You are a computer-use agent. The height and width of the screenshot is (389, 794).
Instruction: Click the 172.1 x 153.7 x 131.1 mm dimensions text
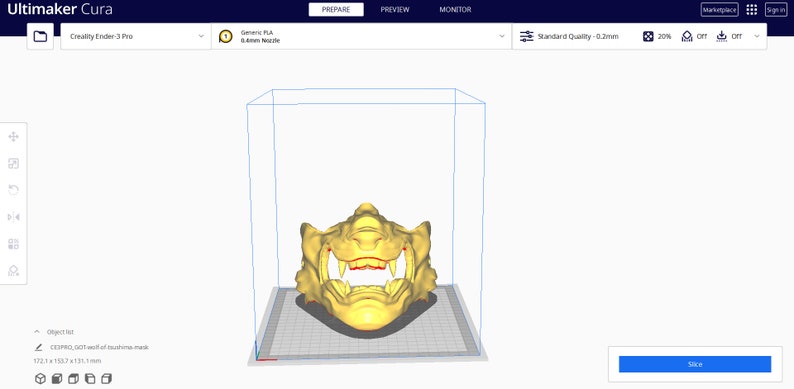[x=67, y=361]
